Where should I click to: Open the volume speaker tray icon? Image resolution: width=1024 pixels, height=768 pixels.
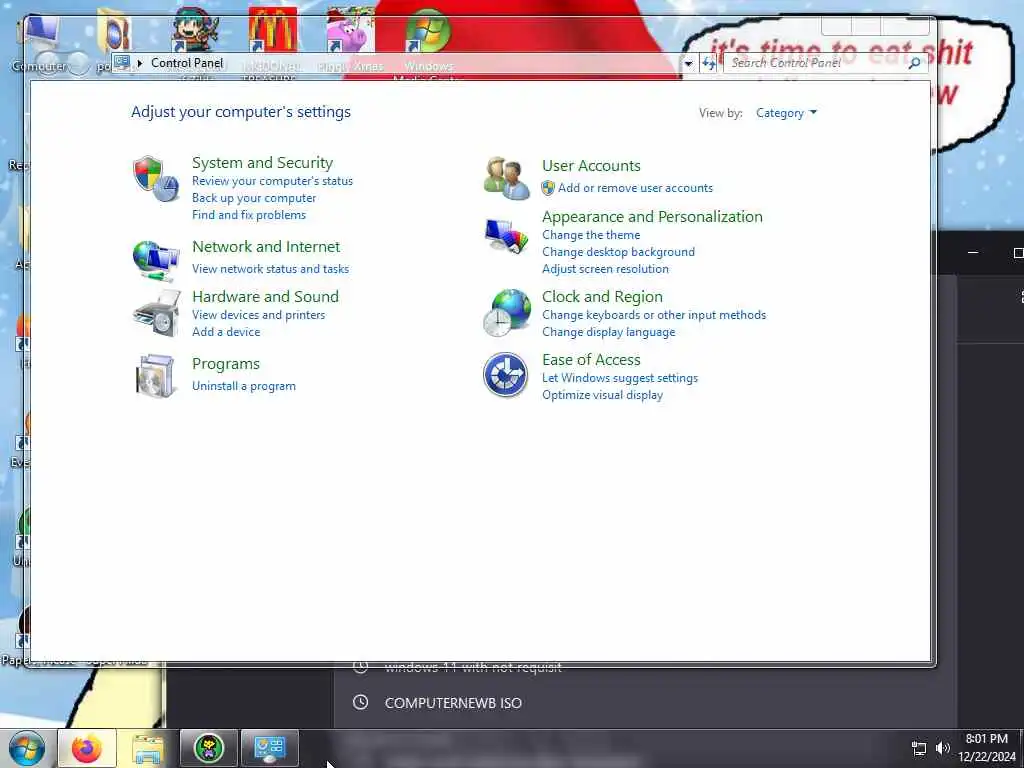pyautogui.click(x=942, y=748)
